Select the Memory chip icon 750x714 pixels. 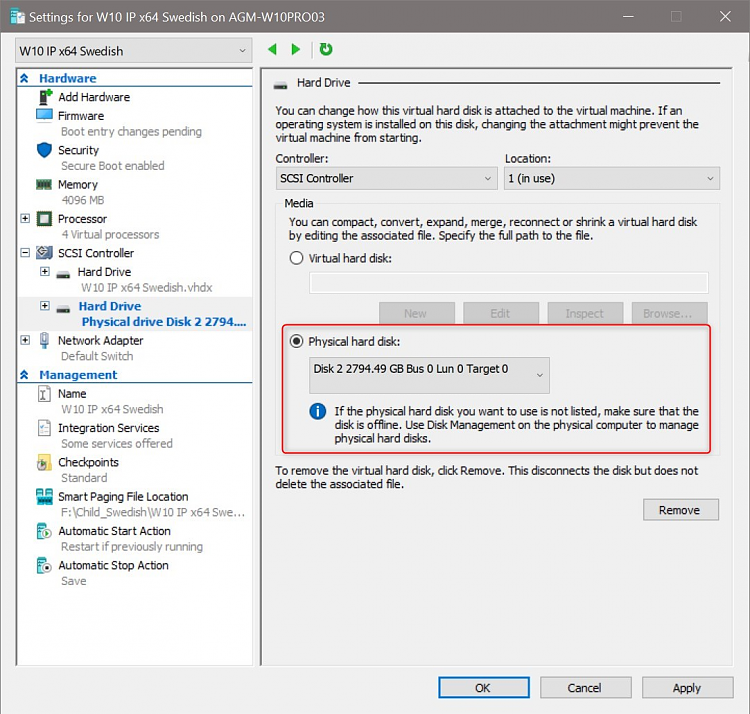tap(44, 185)
